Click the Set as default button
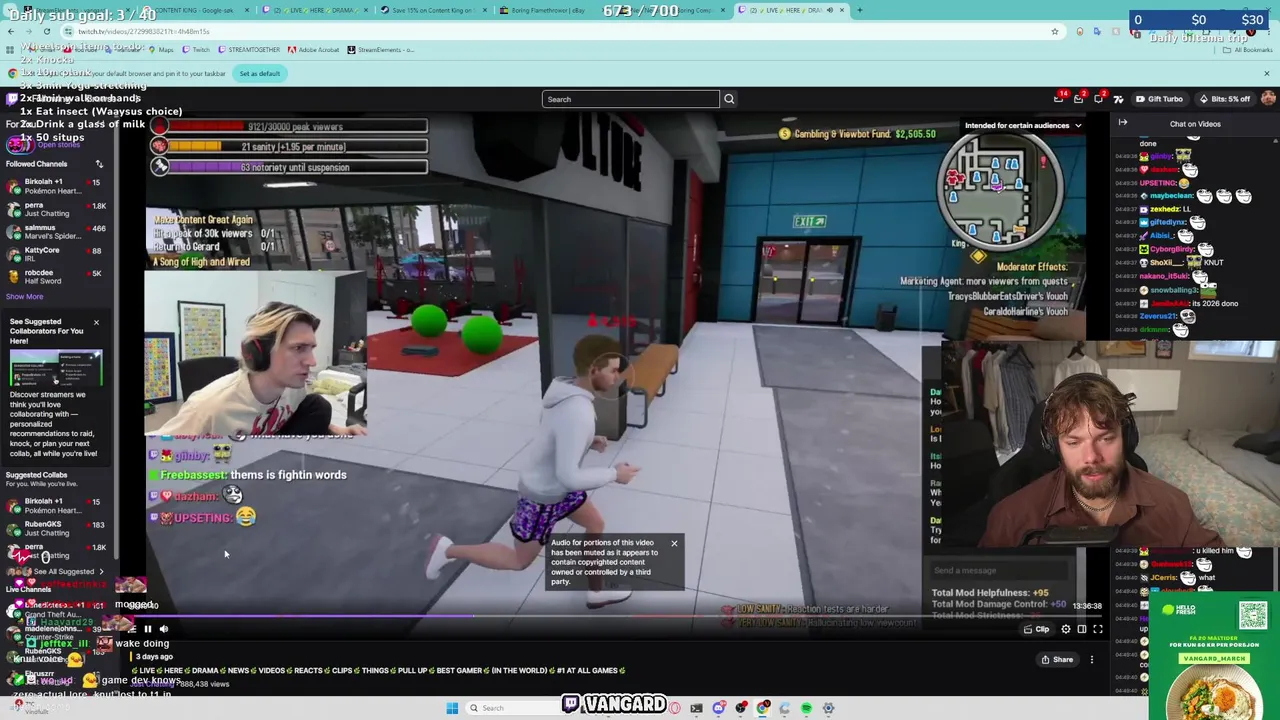1280x720 pixels. pyautogui.click(x=259, y=73)
